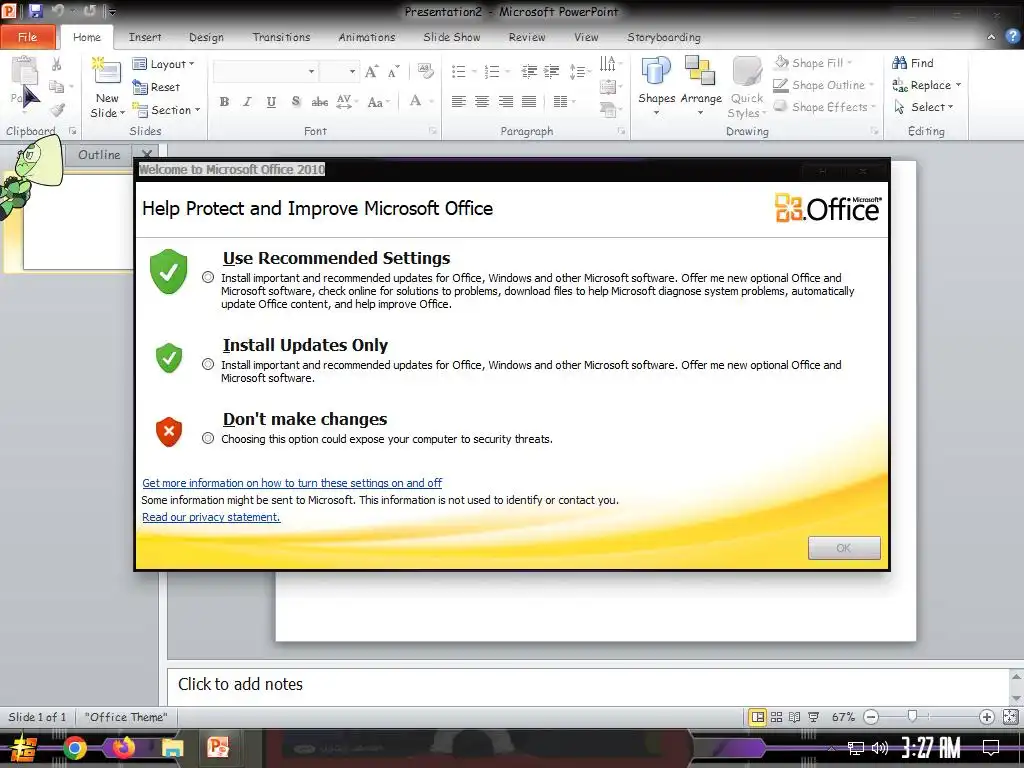Center text in Paragraph group
Screen dimensions: 1024x768
pyautogui.click(x=482, y=102)
